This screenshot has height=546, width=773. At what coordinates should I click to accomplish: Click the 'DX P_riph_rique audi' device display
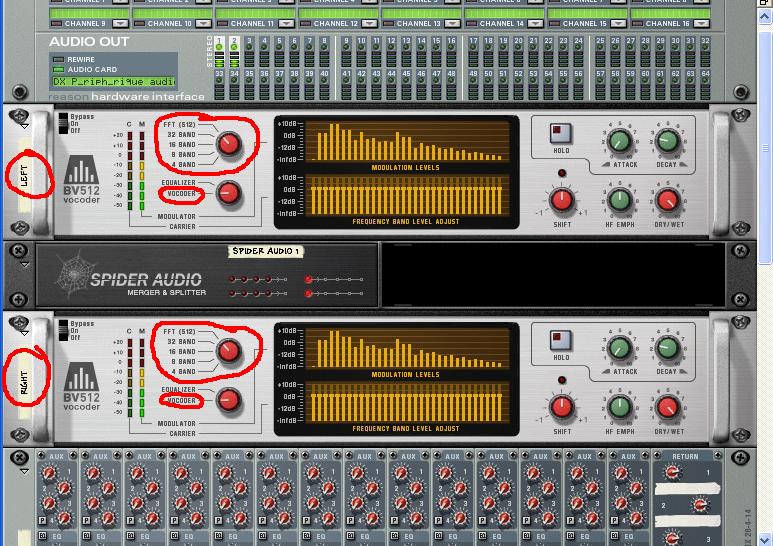coord(114,81)
